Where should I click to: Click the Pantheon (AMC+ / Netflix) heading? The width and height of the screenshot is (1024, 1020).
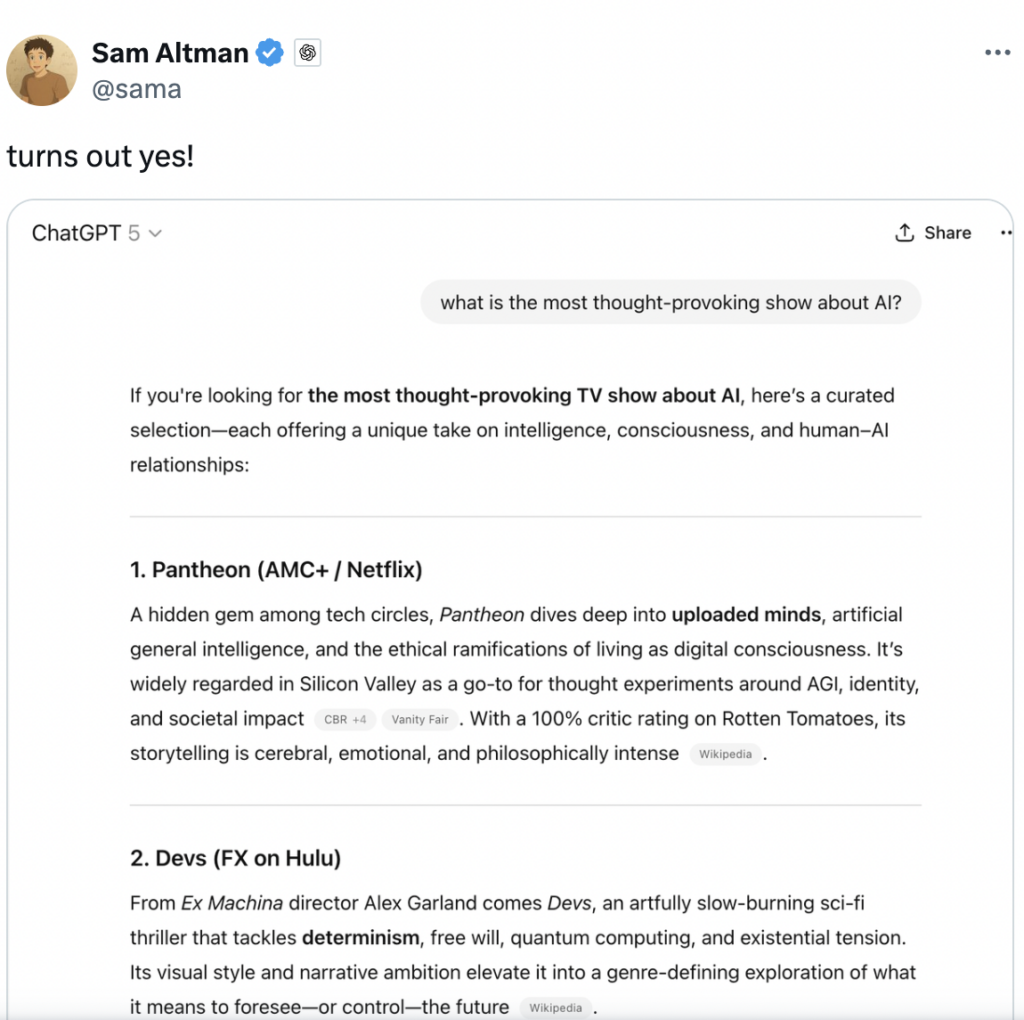click(x=276, y=570)
